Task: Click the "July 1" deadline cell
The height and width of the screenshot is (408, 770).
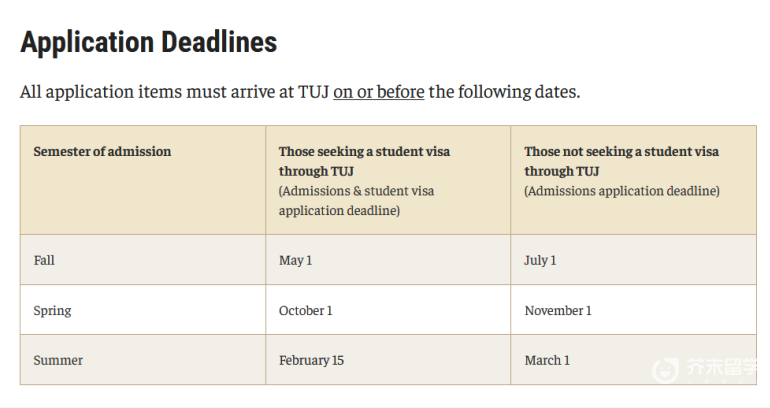Action: coord(633,260)
